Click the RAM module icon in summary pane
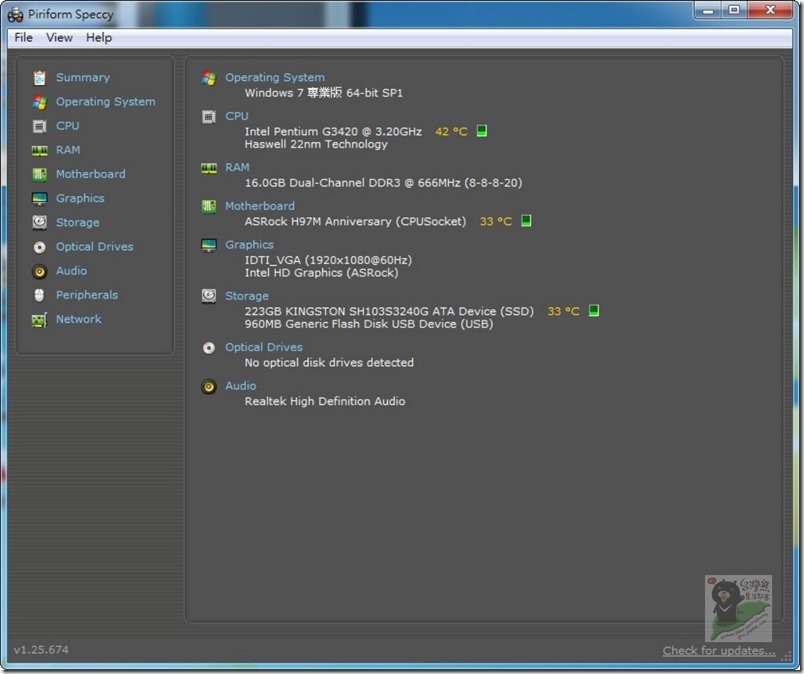Image resolution: width=804 pixels, height=674 pixels. click(x=209, y=169)
